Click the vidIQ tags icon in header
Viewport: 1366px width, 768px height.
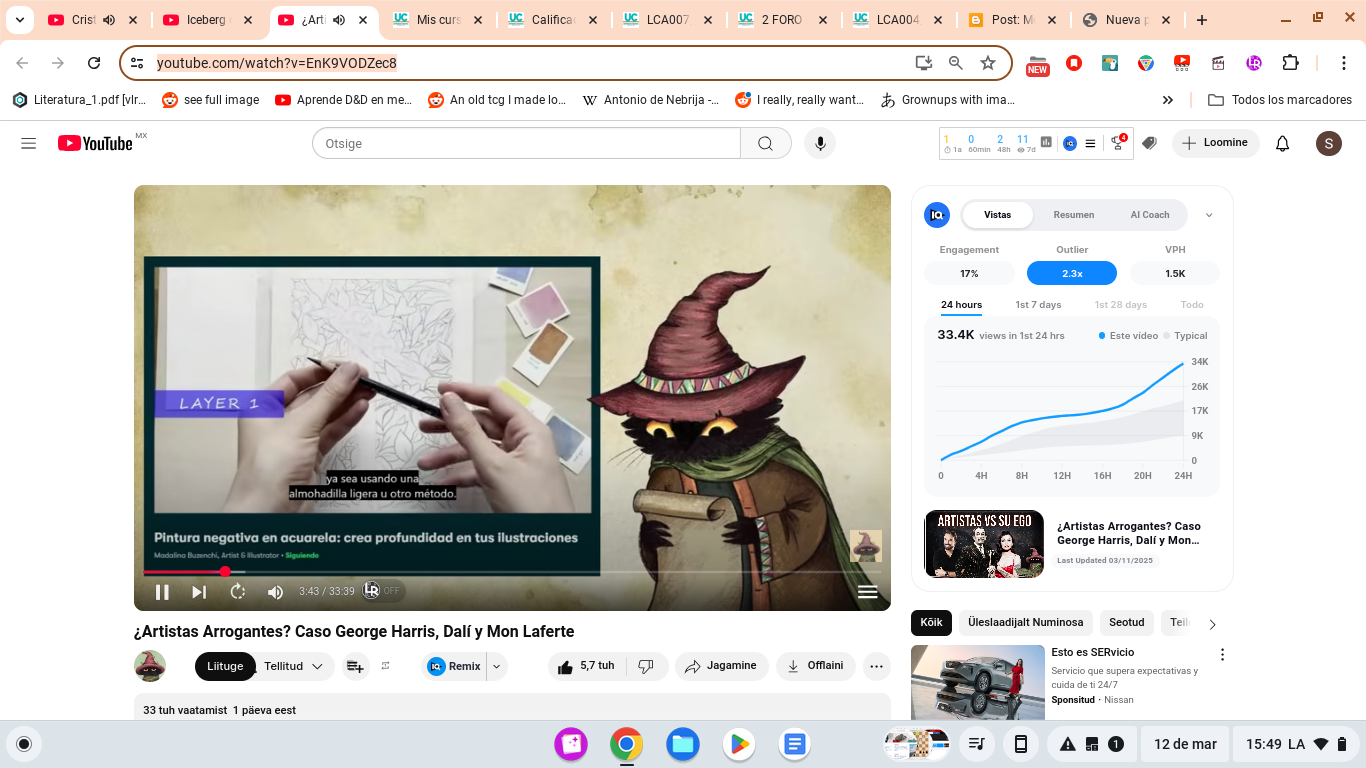(x=1150, y=143)
